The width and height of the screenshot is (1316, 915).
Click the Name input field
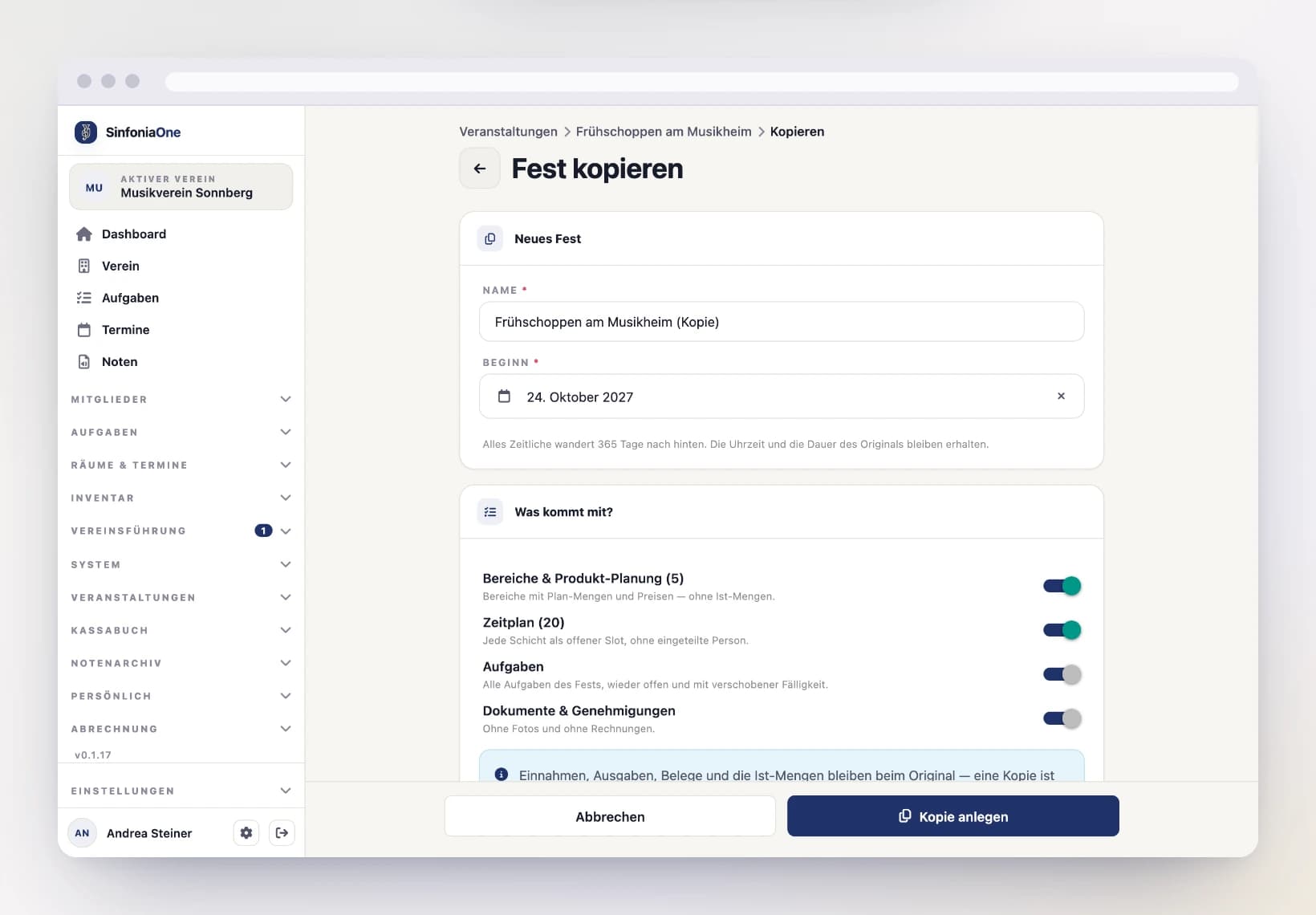tap(782, 322)
